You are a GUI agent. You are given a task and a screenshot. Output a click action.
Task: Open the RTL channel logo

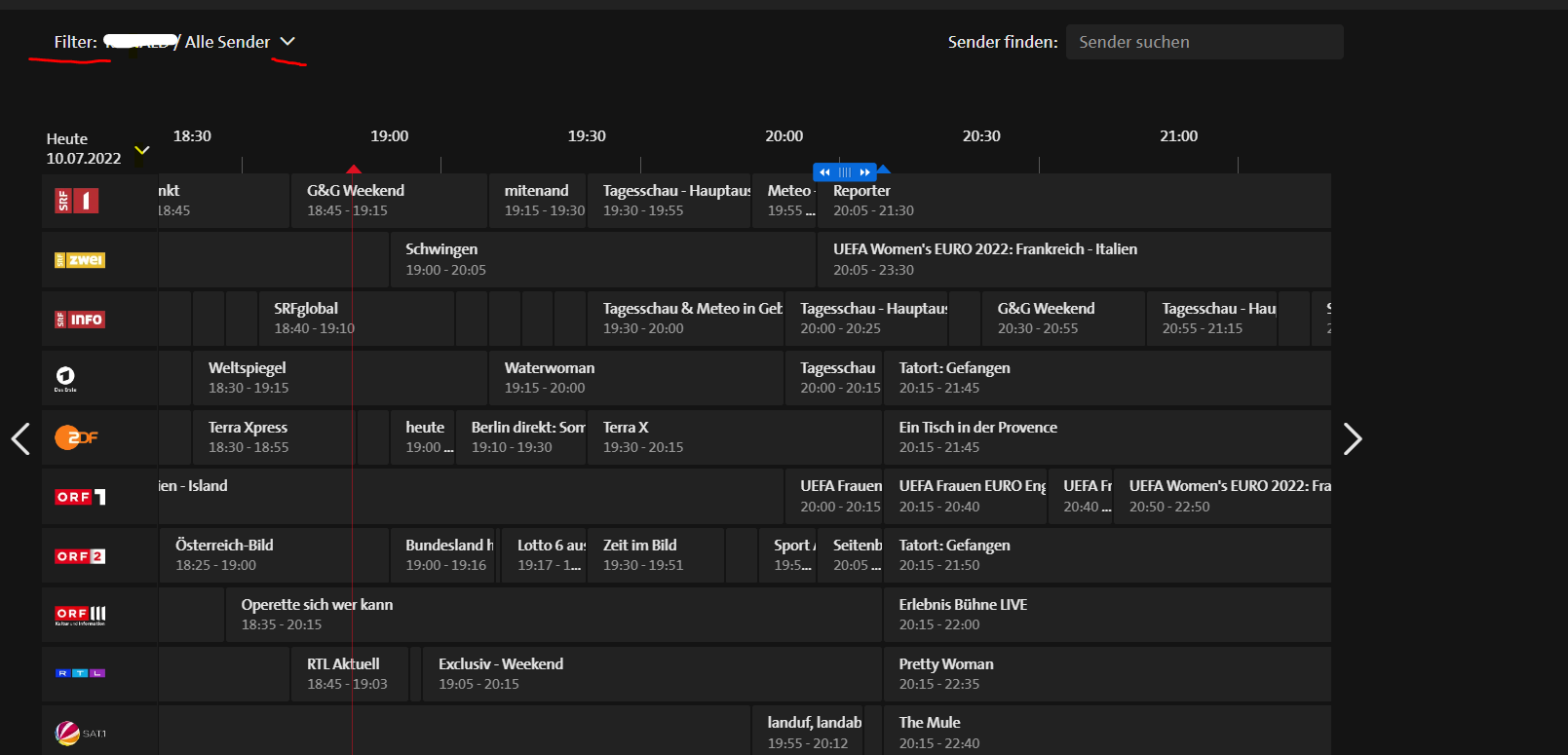click(80, 673)
